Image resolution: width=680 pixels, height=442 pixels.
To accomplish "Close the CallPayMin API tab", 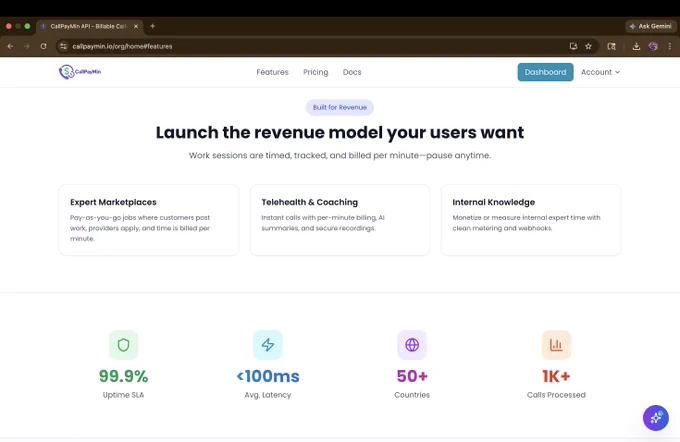I will 136,26.
